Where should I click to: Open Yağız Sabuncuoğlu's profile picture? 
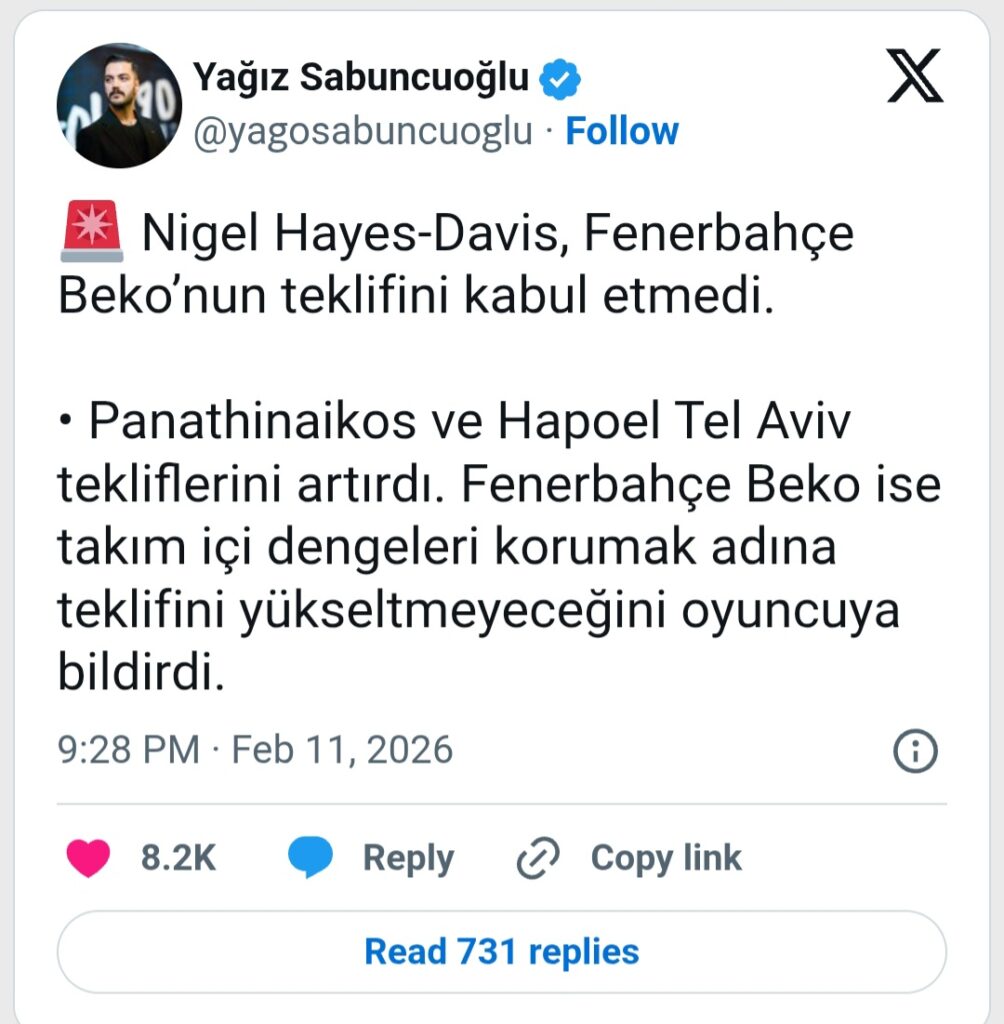119,105
